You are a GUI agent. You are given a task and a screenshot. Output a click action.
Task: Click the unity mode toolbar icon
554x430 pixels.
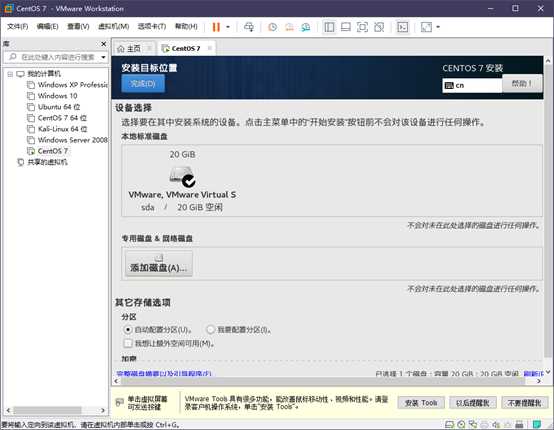(379, 27)
